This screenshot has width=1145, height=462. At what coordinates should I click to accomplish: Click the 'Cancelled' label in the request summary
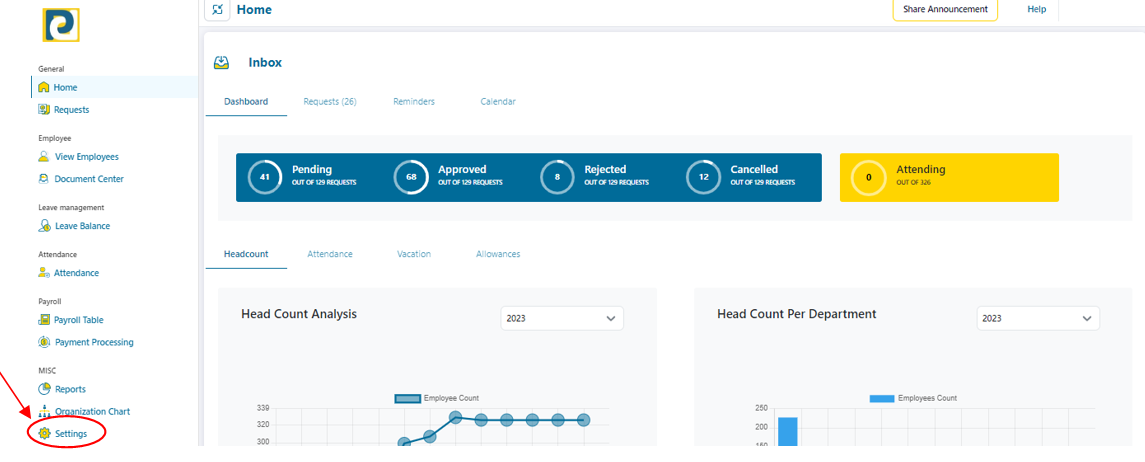[x=754, y=169]
